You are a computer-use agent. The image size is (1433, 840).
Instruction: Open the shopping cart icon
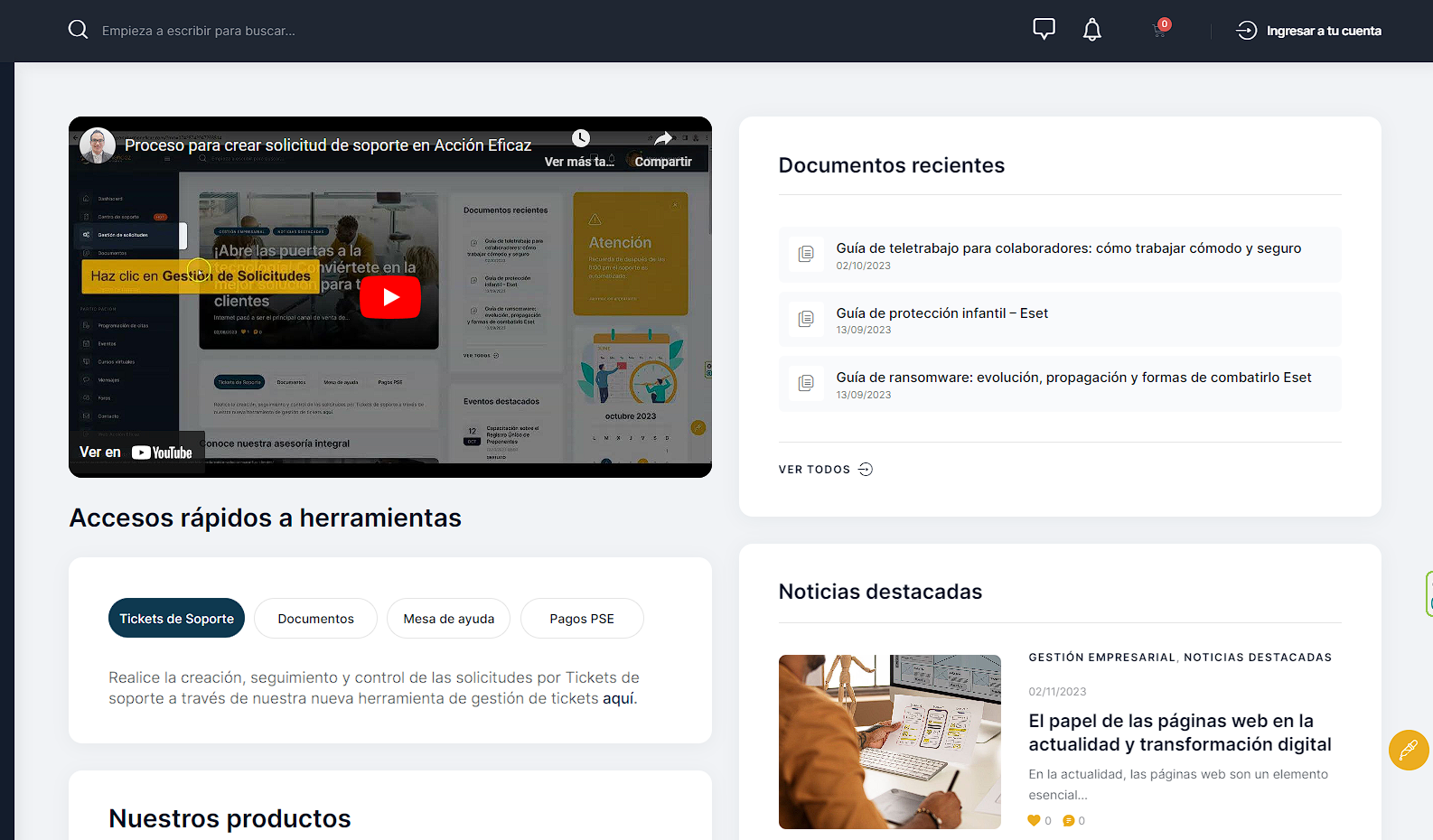(x=1160, y=31)
